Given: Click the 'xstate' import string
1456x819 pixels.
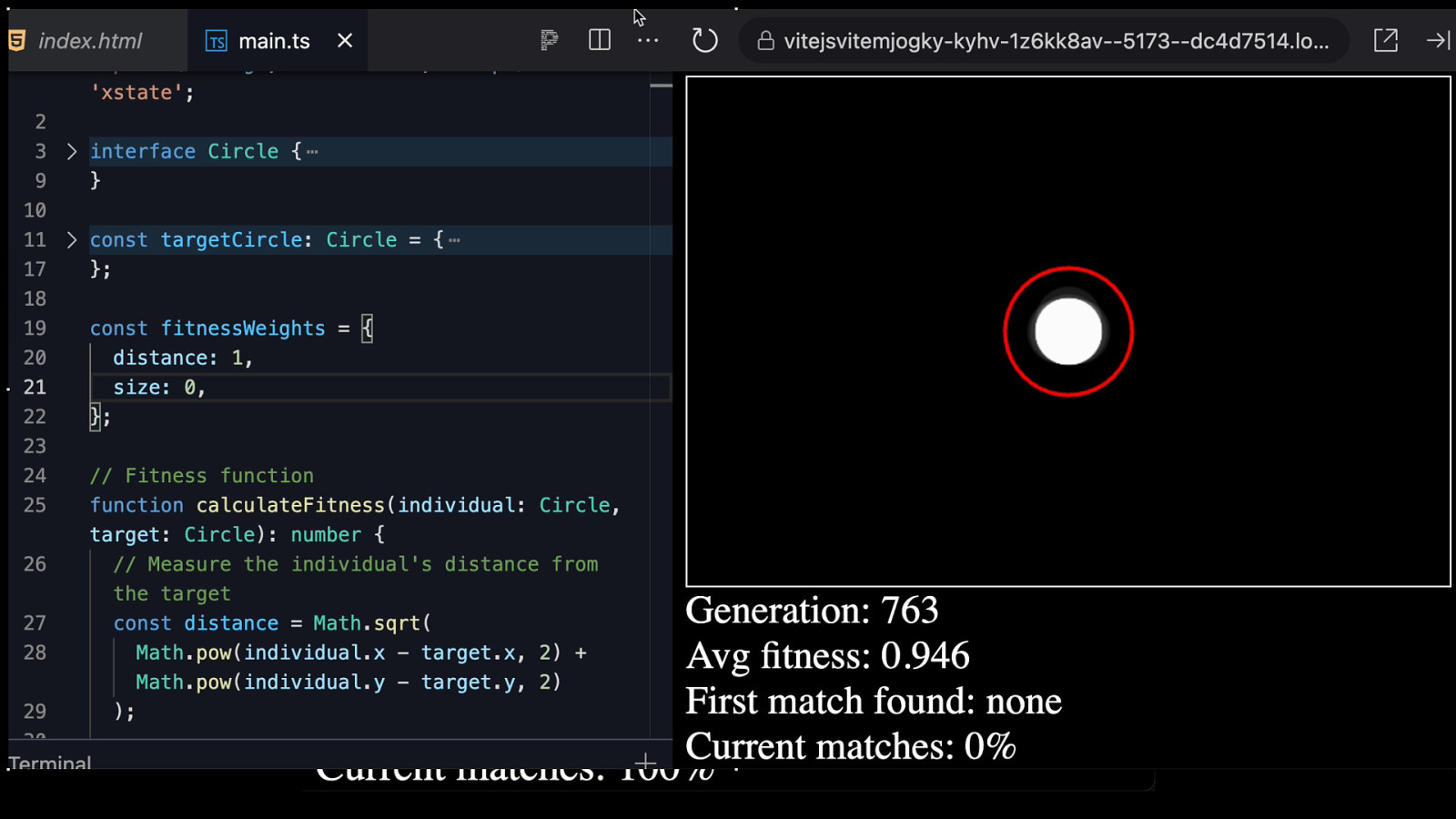Looking at the screenshot, I should tap(136, 92).
